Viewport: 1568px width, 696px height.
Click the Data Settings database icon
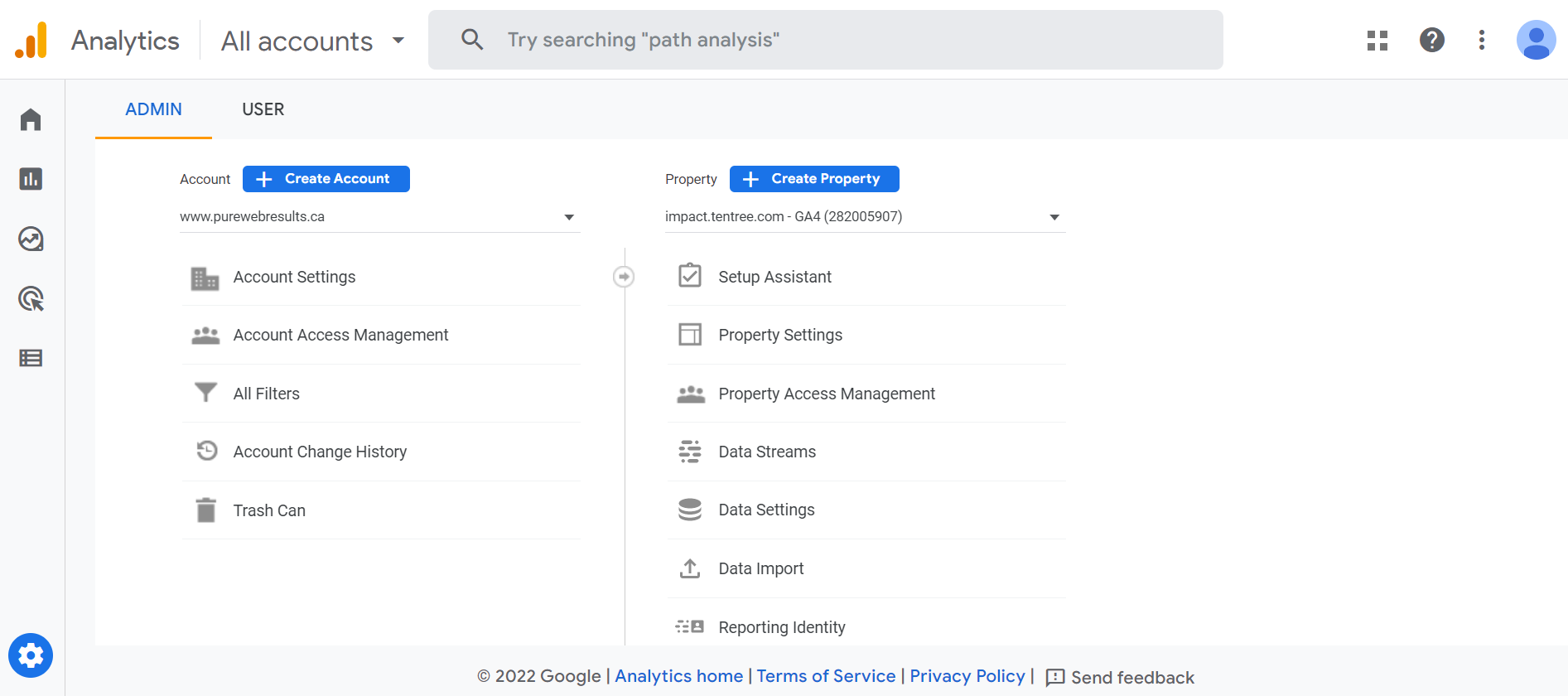tap(690, 510)
